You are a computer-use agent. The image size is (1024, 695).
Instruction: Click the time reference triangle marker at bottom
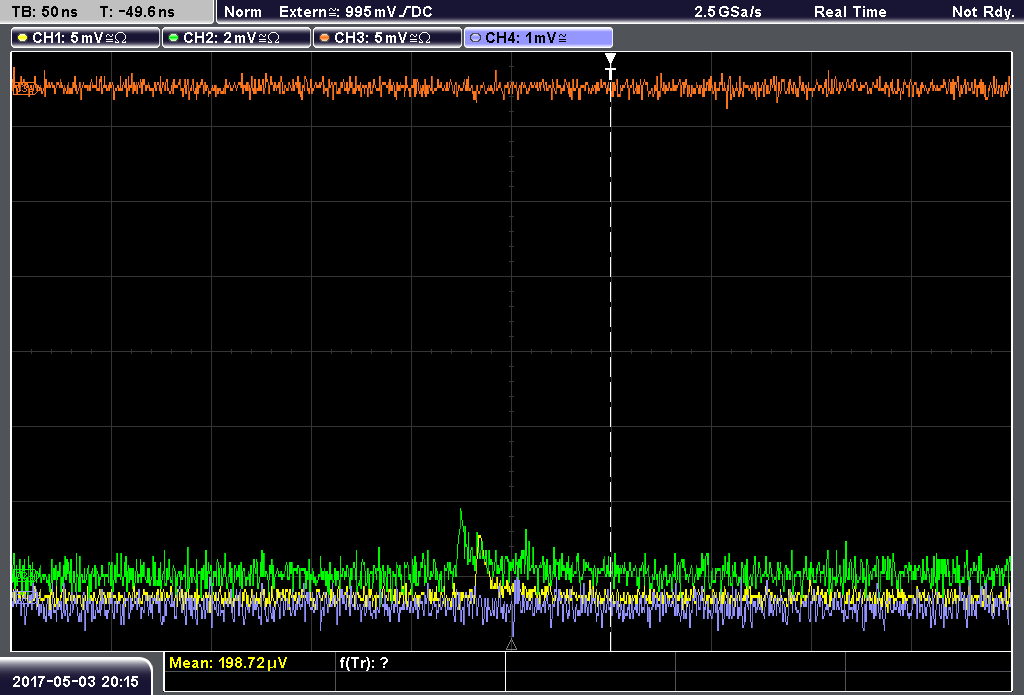pyautogui.click(x=511, y=645)
